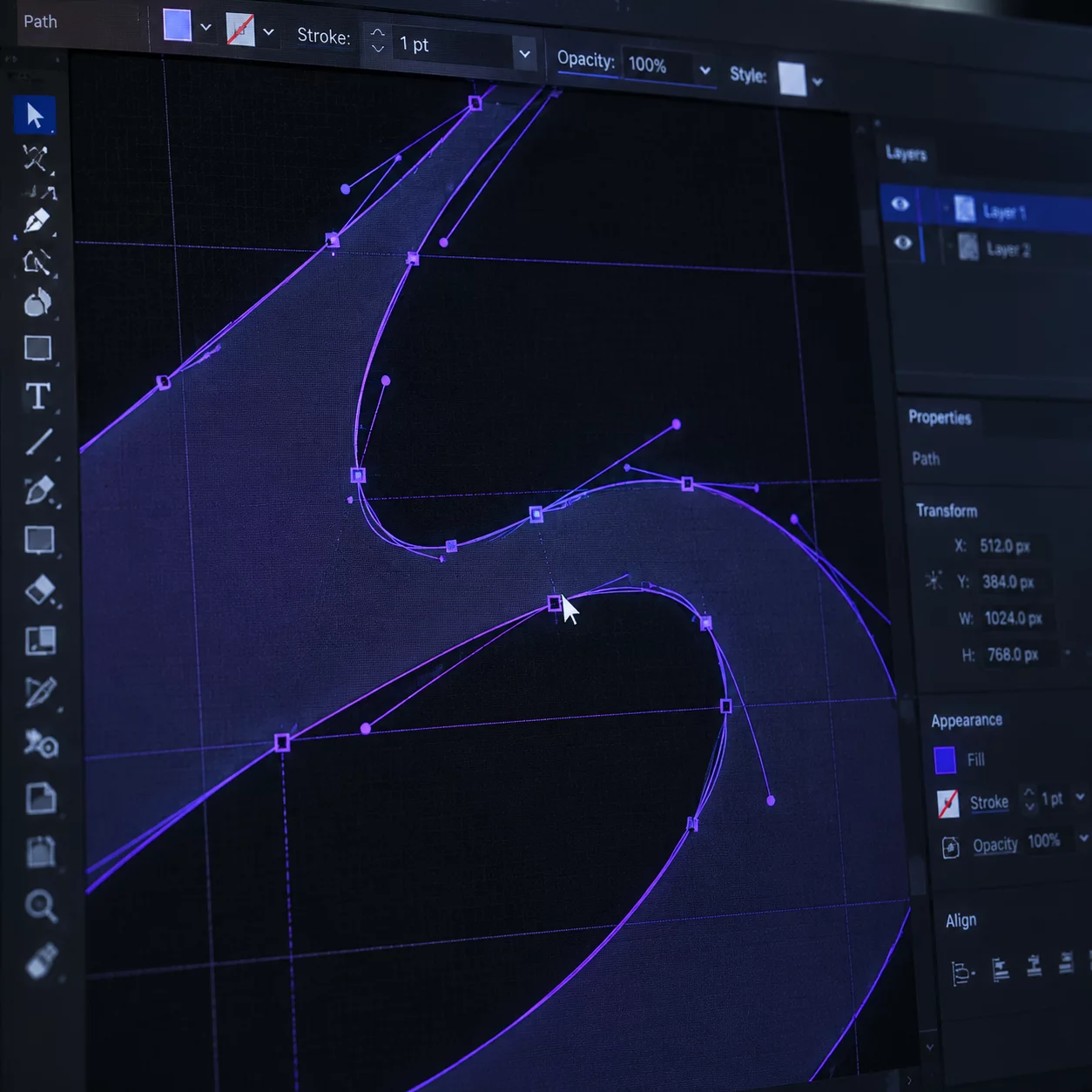Switch to the Layers panel tab
This screenshot has height=1092, width=1092.
[906, 154]
